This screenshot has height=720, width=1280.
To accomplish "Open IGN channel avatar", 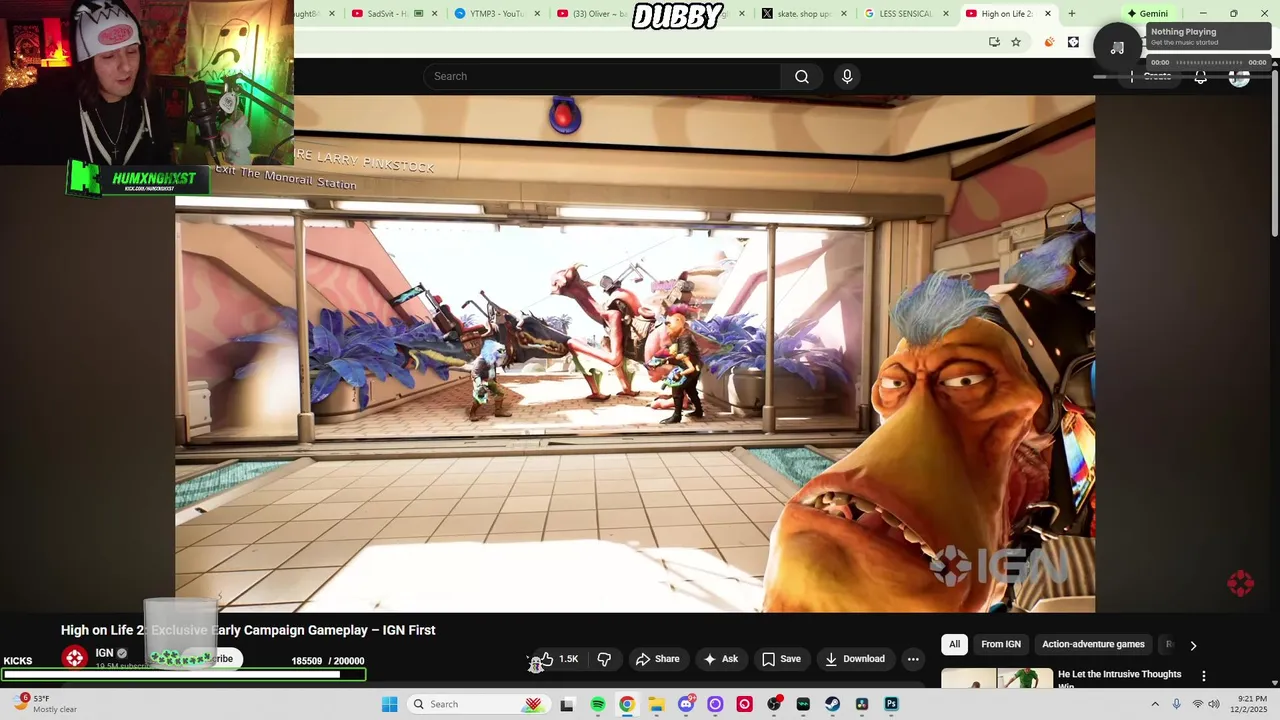I will 75,657.
